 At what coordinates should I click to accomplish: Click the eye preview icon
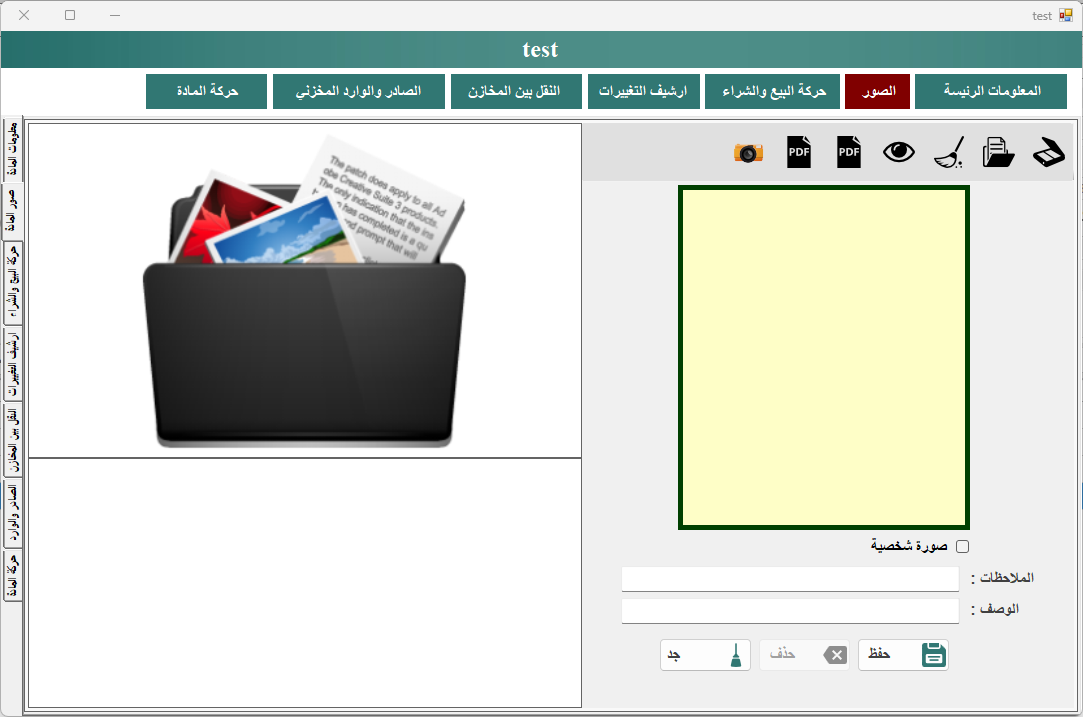point(899,152)
